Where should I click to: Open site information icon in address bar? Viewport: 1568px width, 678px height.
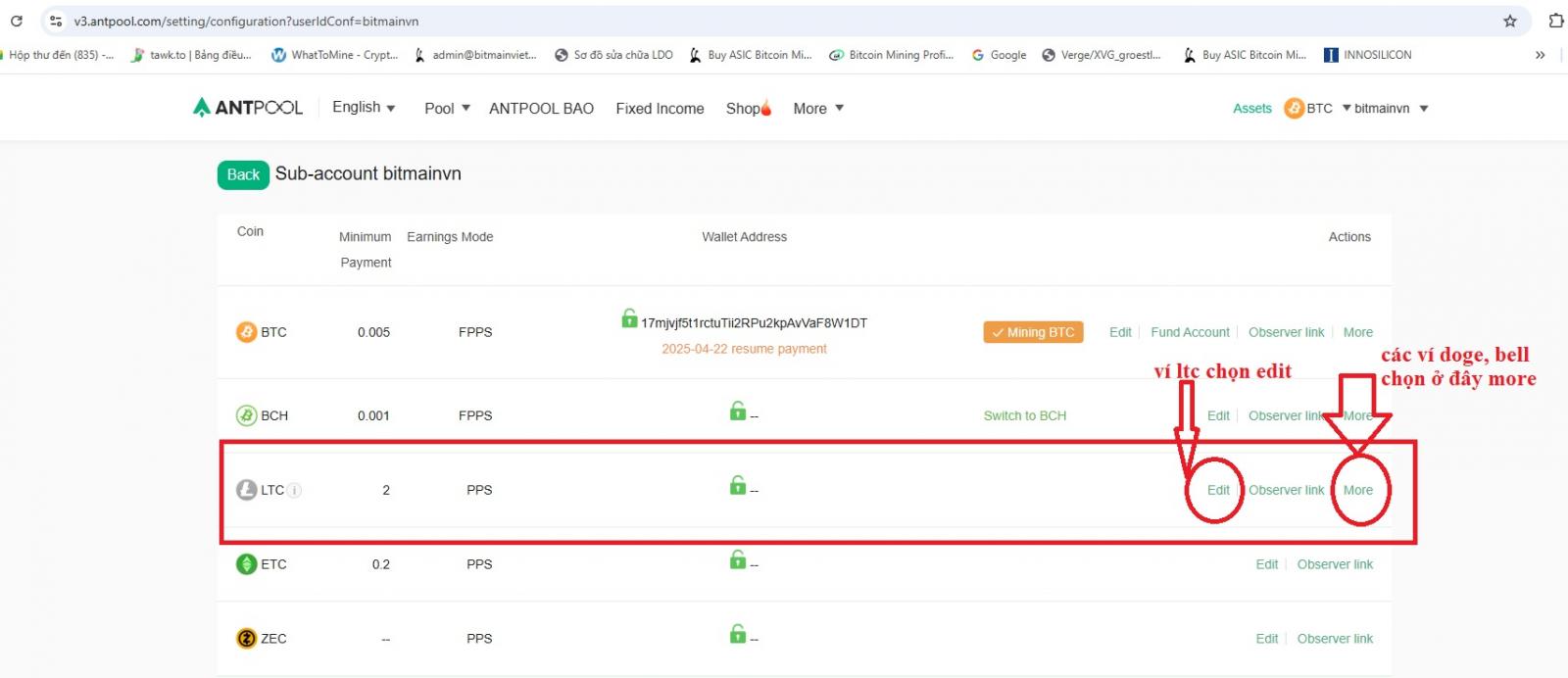coord(56,21)
